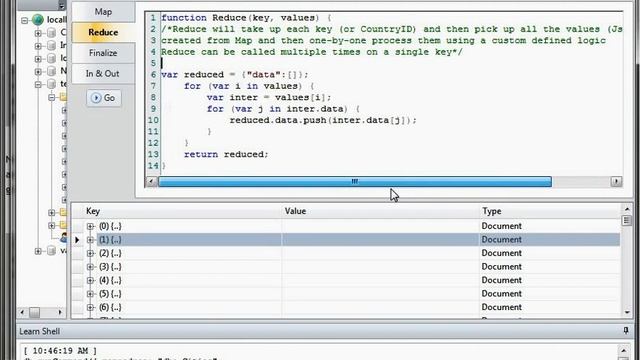Click the up arrow of the results grid scrollbar

627,209
